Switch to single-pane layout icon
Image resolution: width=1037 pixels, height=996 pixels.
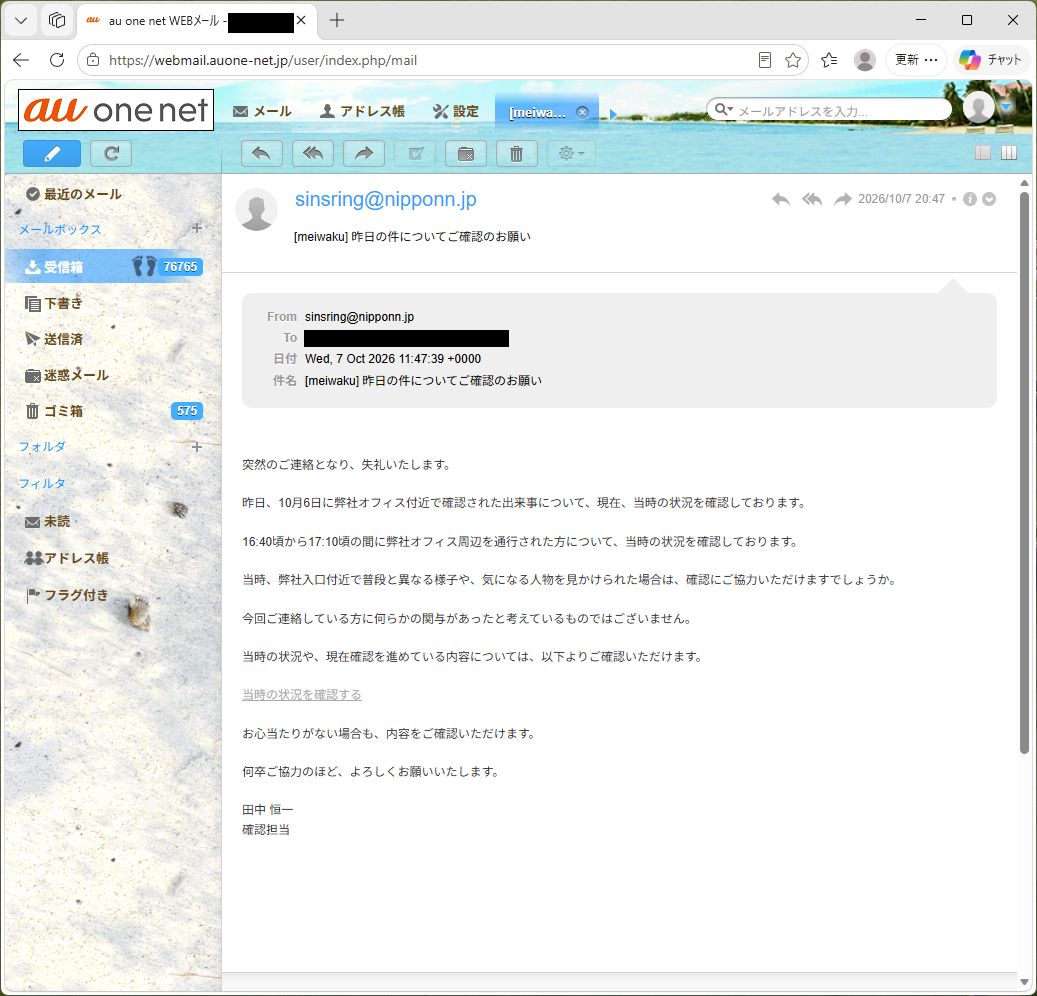coord(983,153)
